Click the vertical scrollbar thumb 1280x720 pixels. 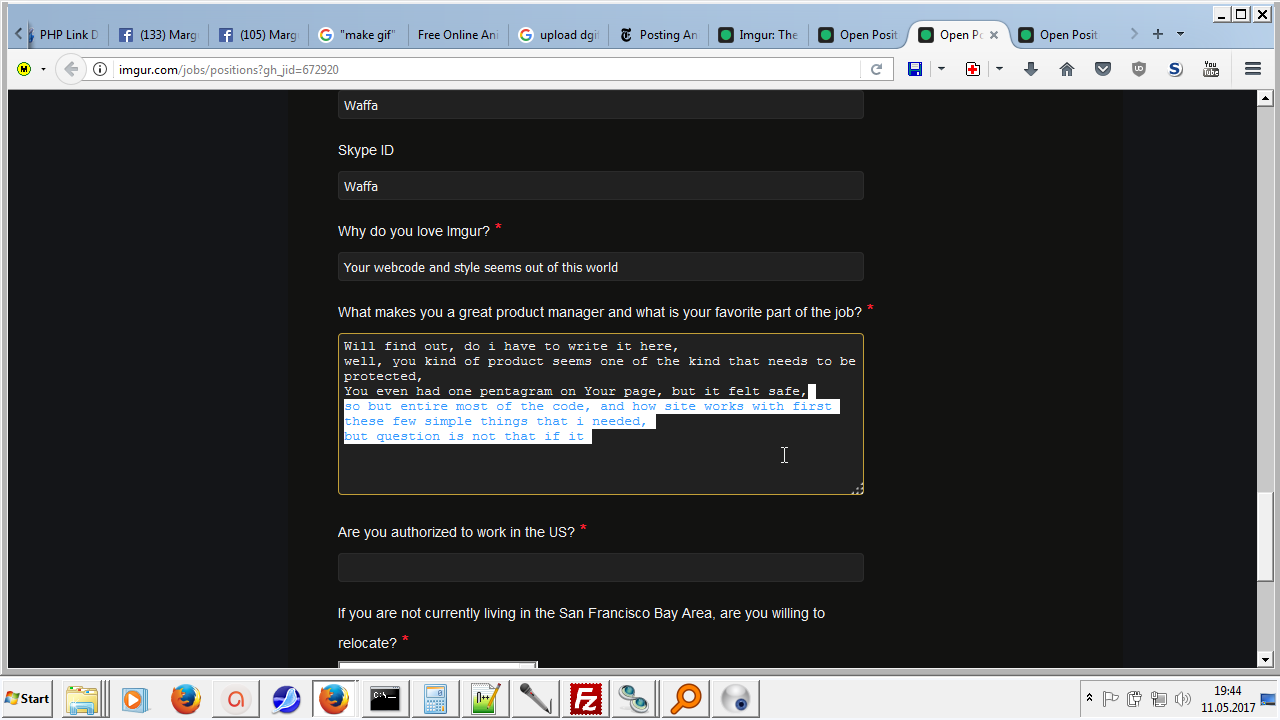coord(1265,538)
